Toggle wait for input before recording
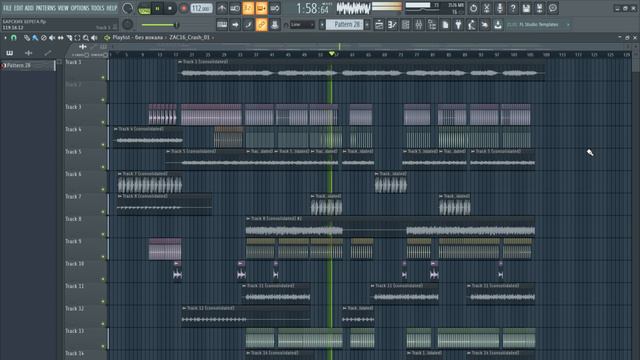 (235, 8)
